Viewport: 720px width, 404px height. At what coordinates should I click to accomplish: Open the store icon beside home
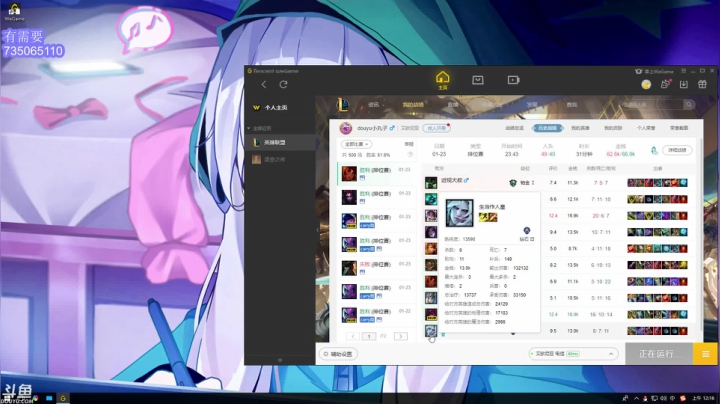point(478,80)
